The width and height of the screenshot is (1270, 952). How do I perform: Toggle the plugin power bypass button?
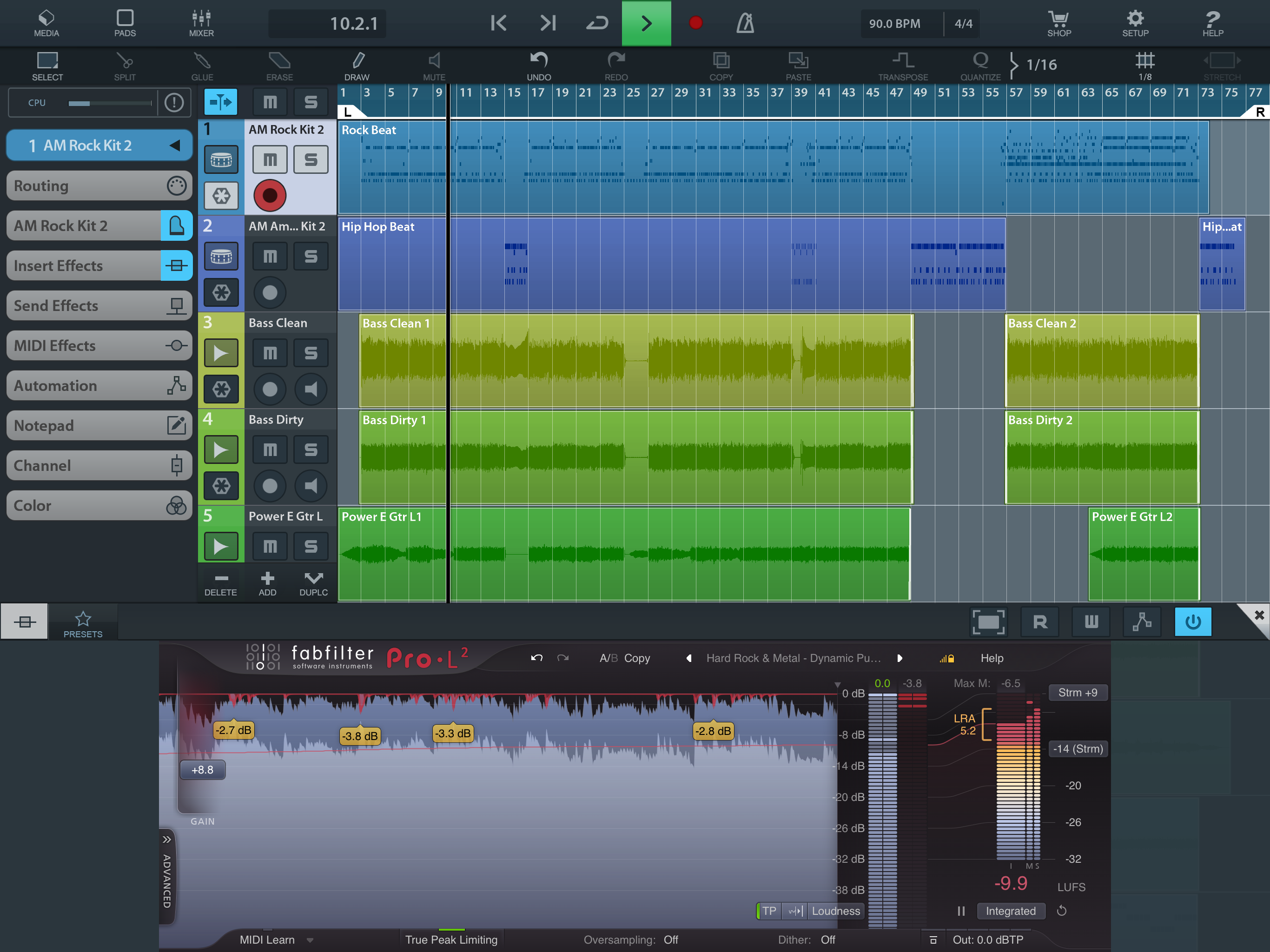[x=1192, y=622]
